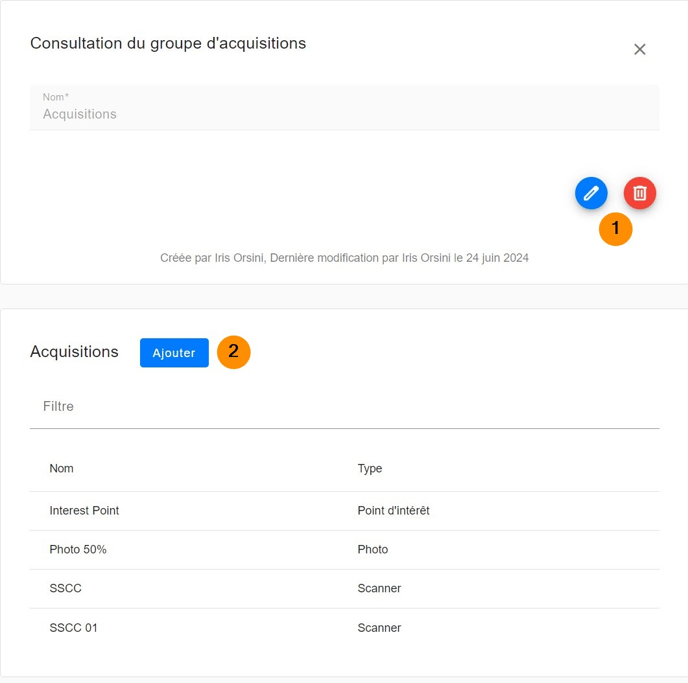Click the orange number 1 badge
The image size is (688, 683).
tap(615, 229)
